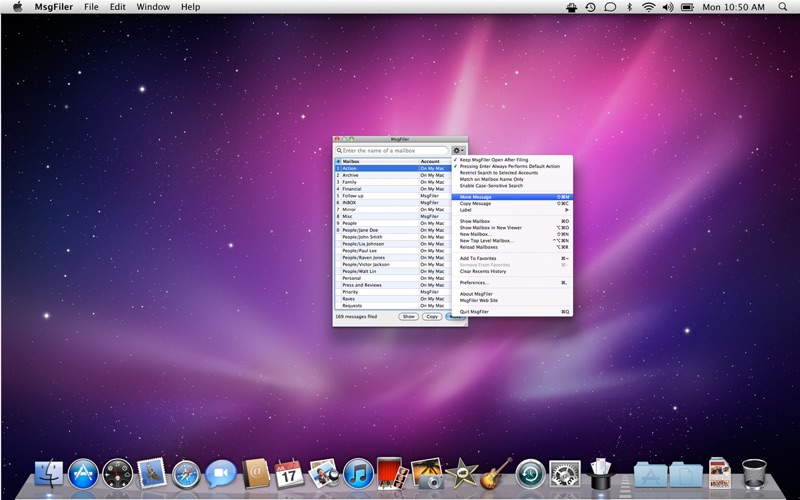Click the battery menu bar icon

(687, 7)
